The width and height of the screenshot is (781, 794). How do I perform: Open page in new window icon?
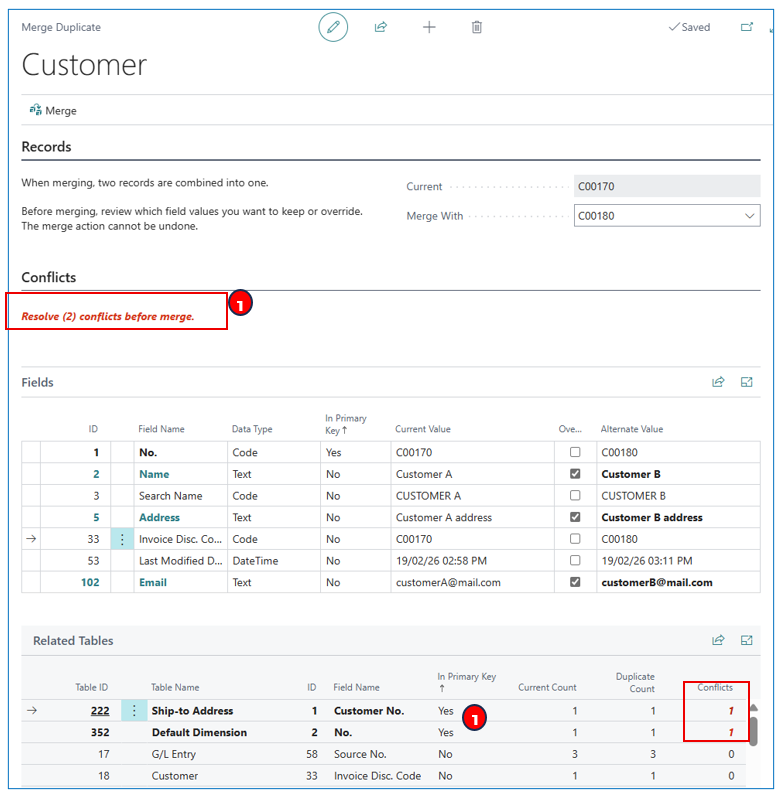pos(747,27)
